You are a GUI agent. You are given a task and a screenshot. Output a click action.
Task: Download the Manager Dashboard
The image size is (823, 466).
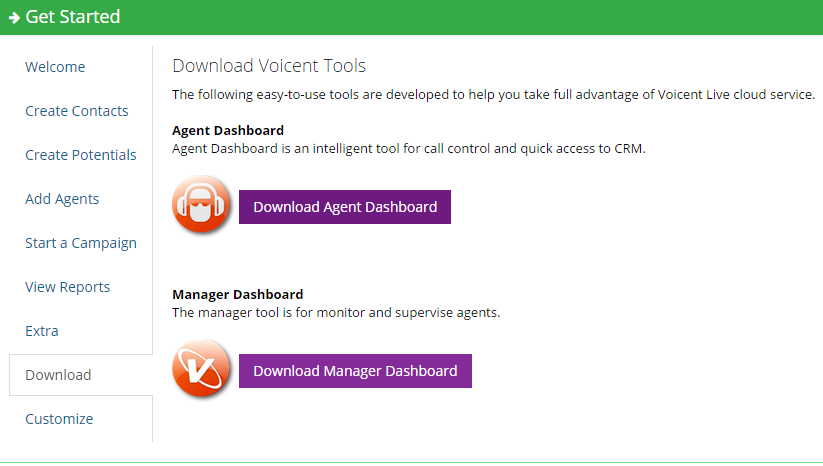point(355,371)
